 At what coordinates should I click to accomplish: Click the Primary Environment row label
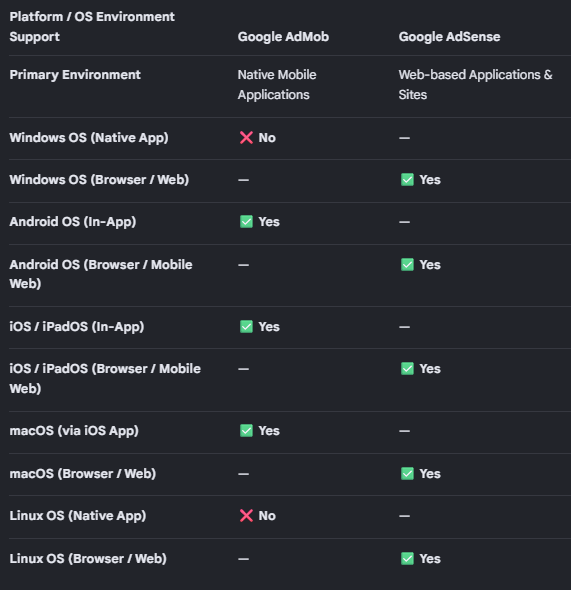coord(75,75)
